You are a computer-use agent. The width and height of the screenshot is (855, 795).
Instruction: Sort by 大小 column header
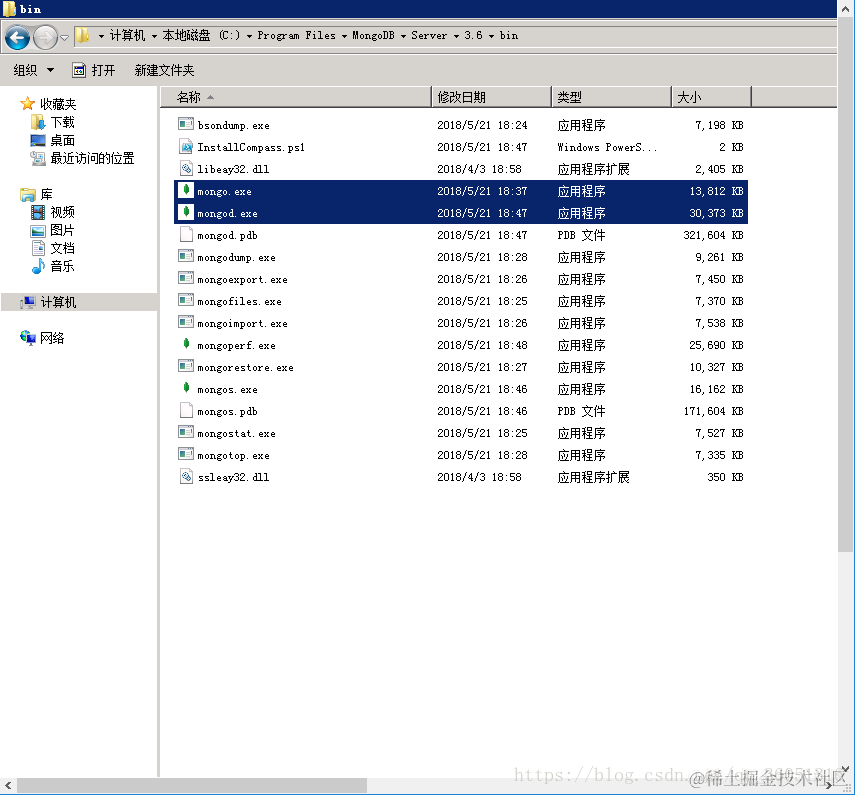(x=711, y=97)
